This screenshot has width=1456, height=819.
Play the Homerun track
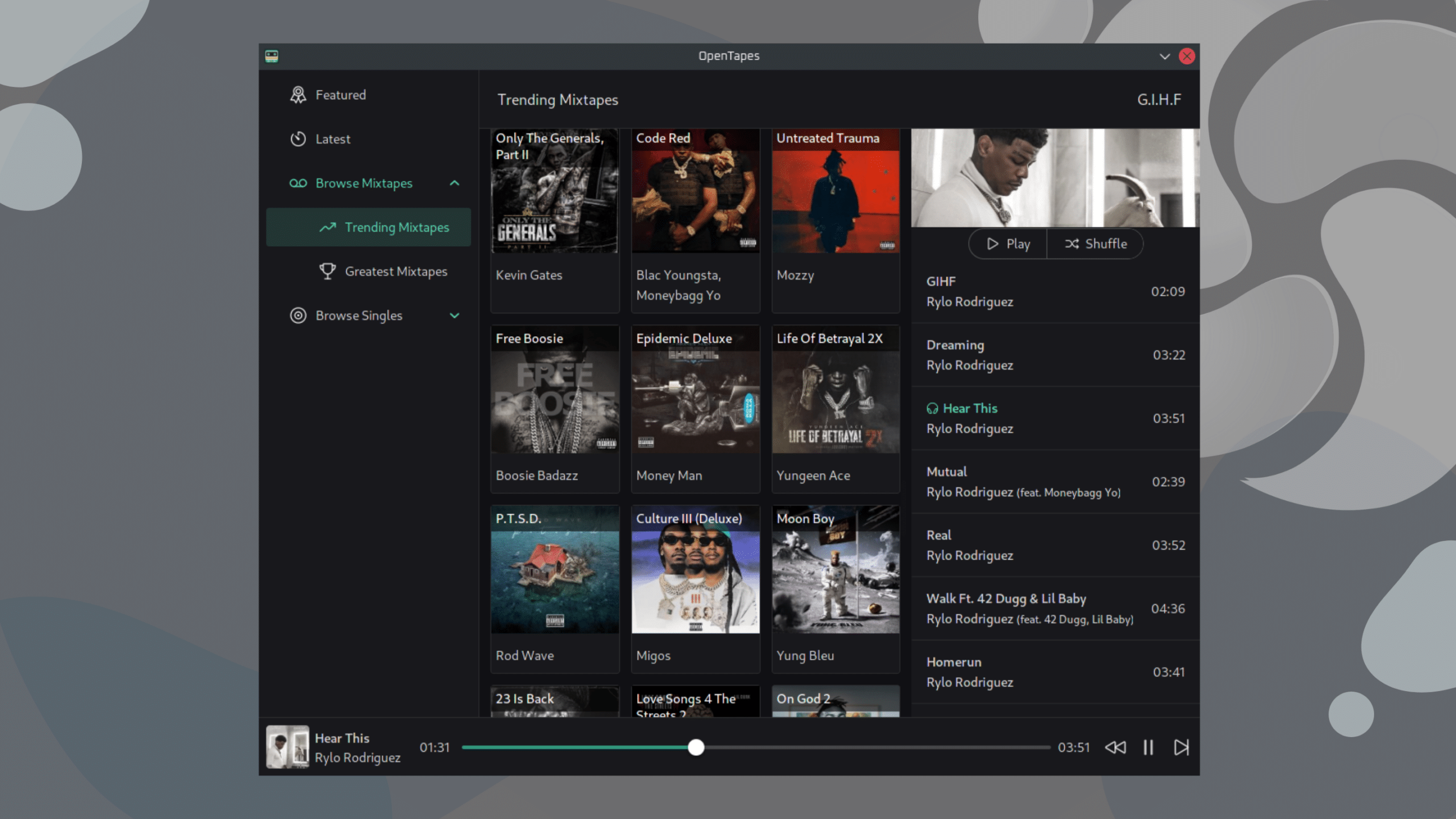pyautogui.click(x=1055, y=672)
